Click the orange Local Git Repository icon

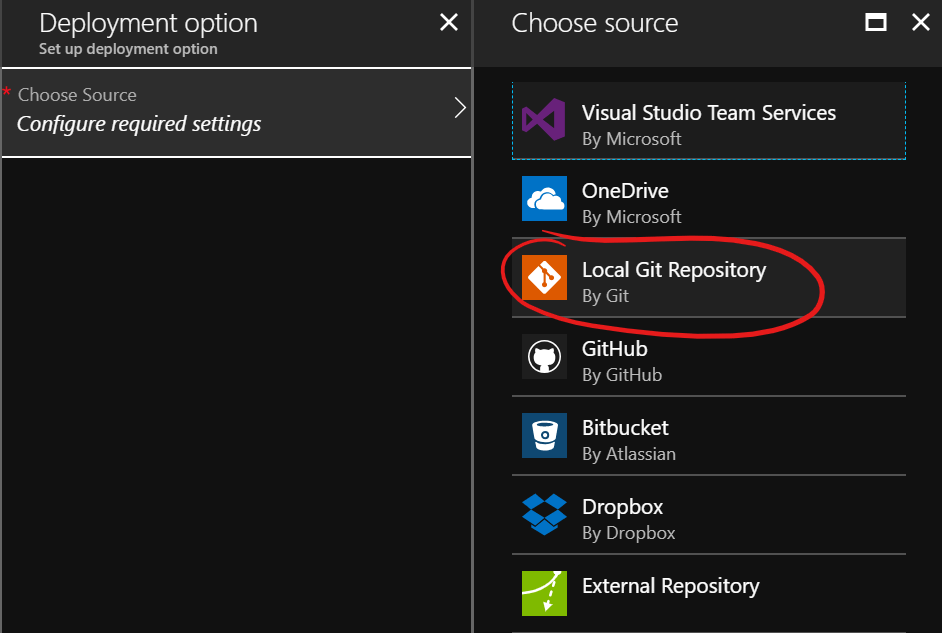(x=544, y=277)
